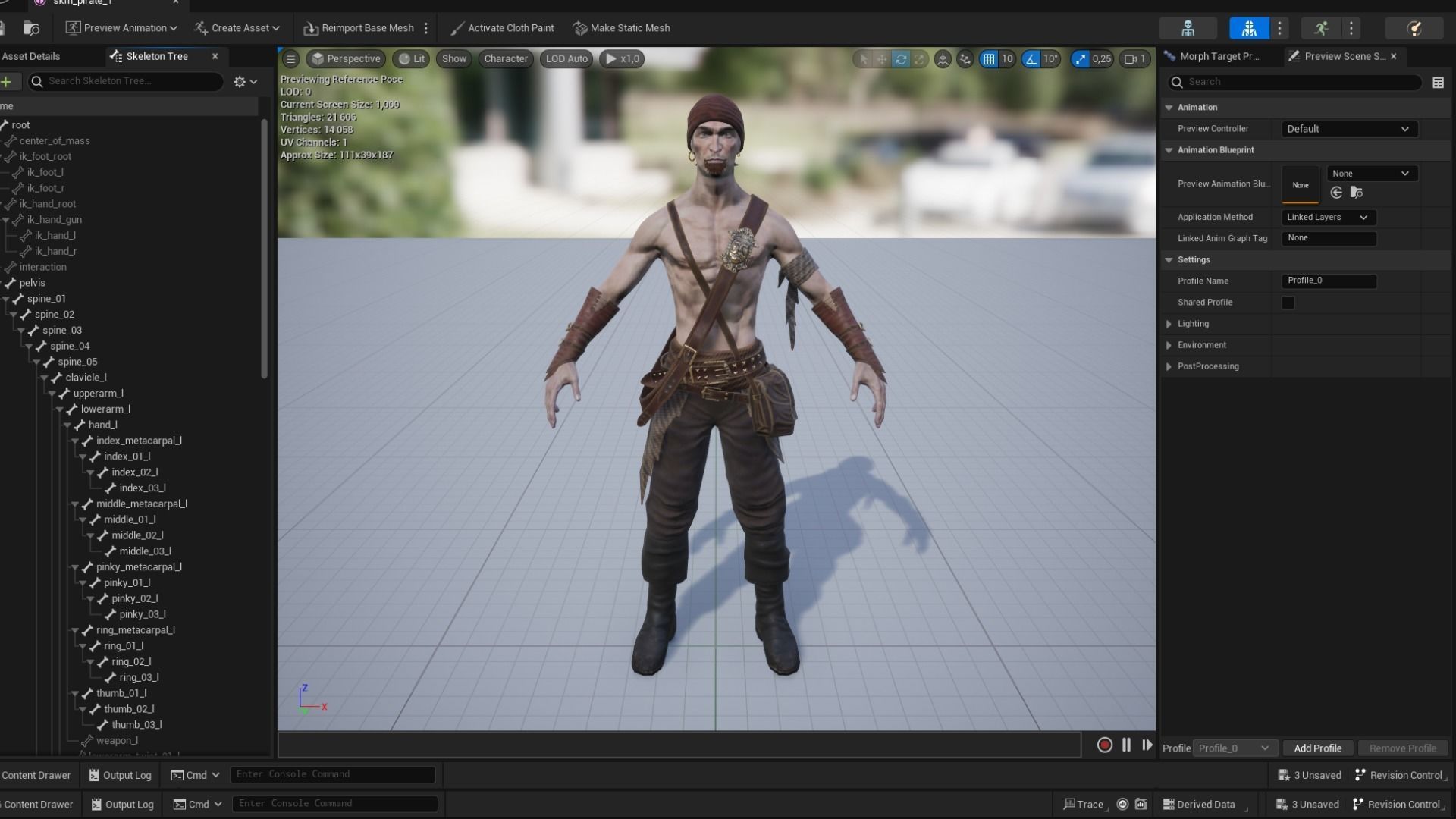Open Reimport Base Mesh extra options
The width and height of the screenshot is (1456, 819).
tap(426, 28)
